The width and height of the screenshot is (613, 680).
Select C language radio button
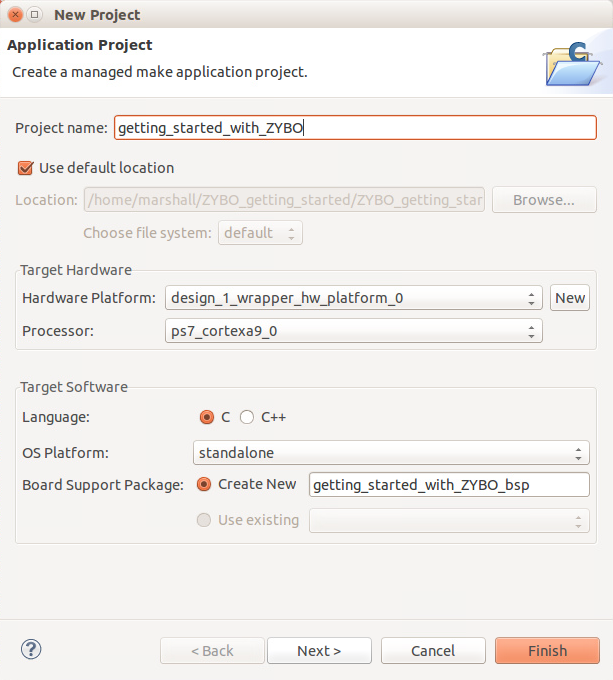(207, 417)
